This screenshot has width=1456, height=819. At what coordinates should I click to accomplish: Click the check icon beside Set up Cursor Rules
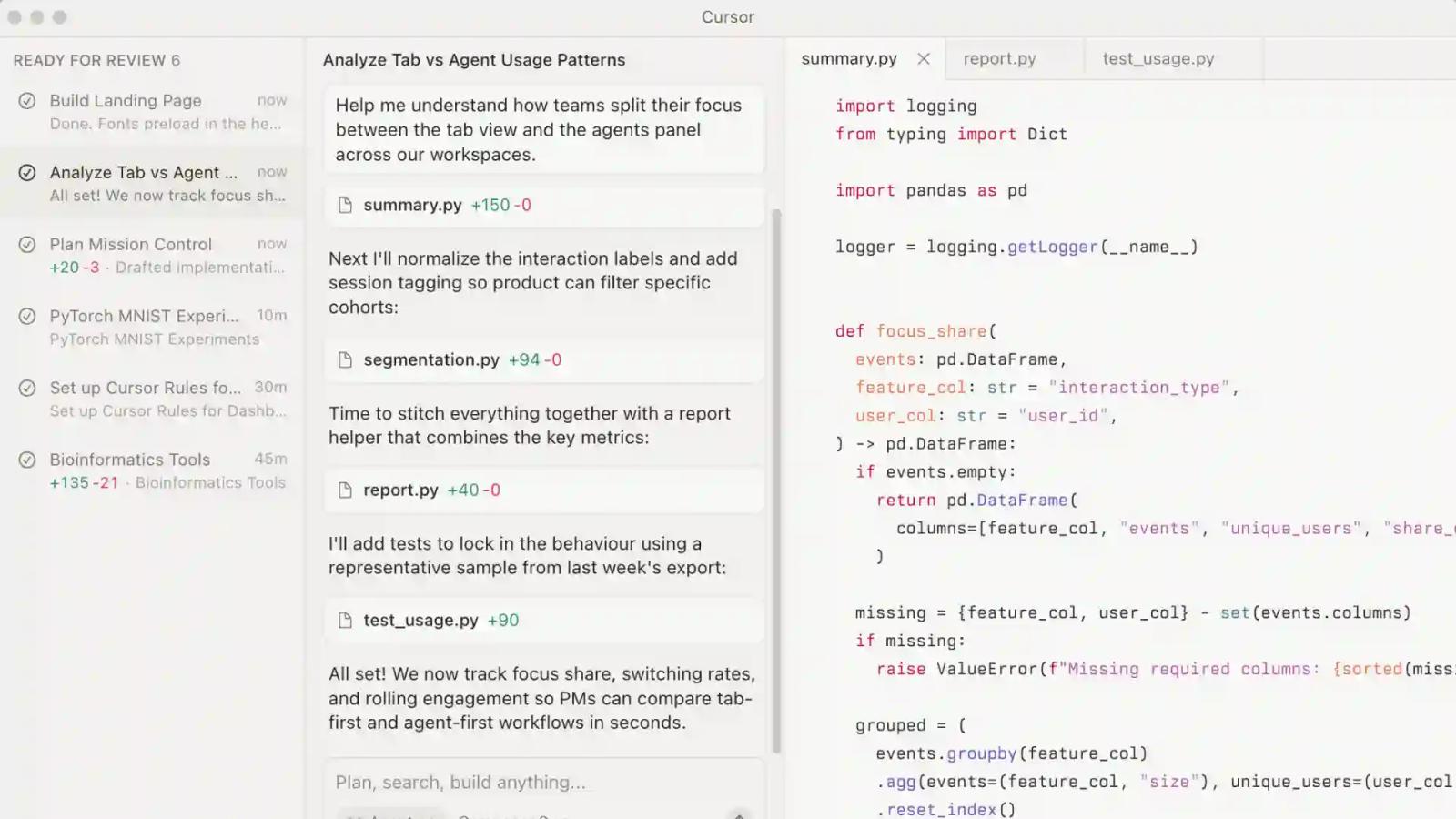[x=27, y=389]
